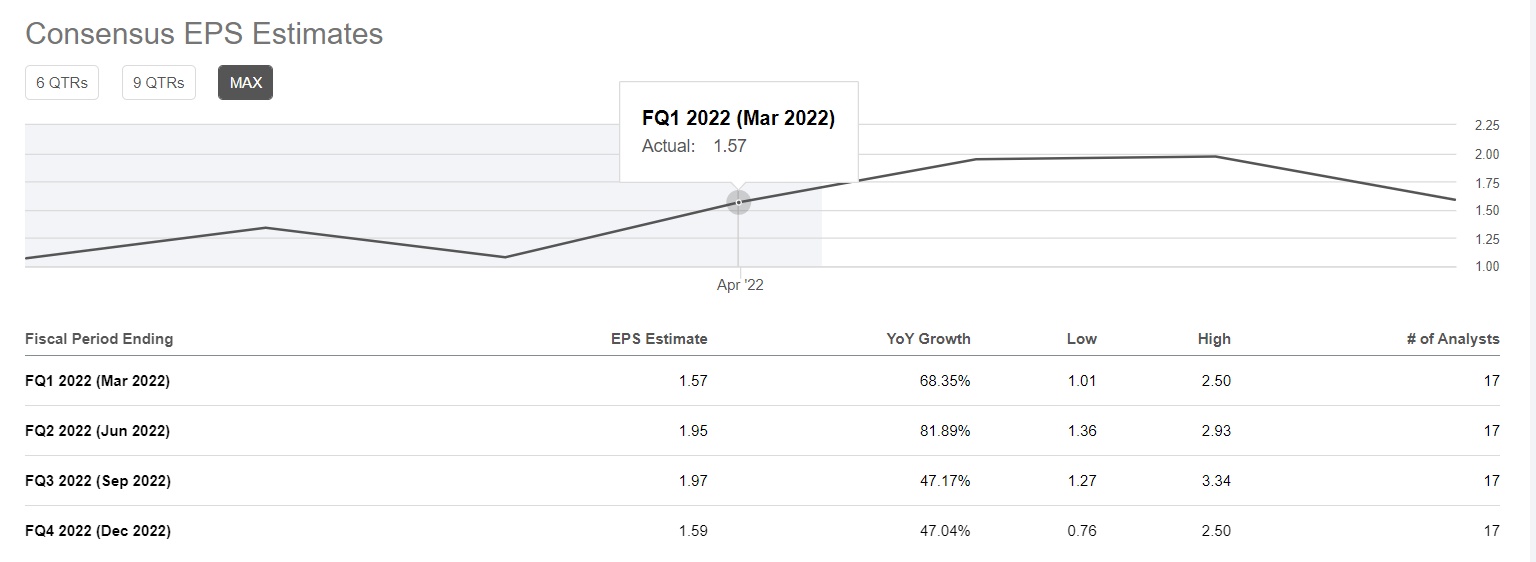Click the YoY Growth column header
1536x562 pixels.
click(x=928, y=339)
